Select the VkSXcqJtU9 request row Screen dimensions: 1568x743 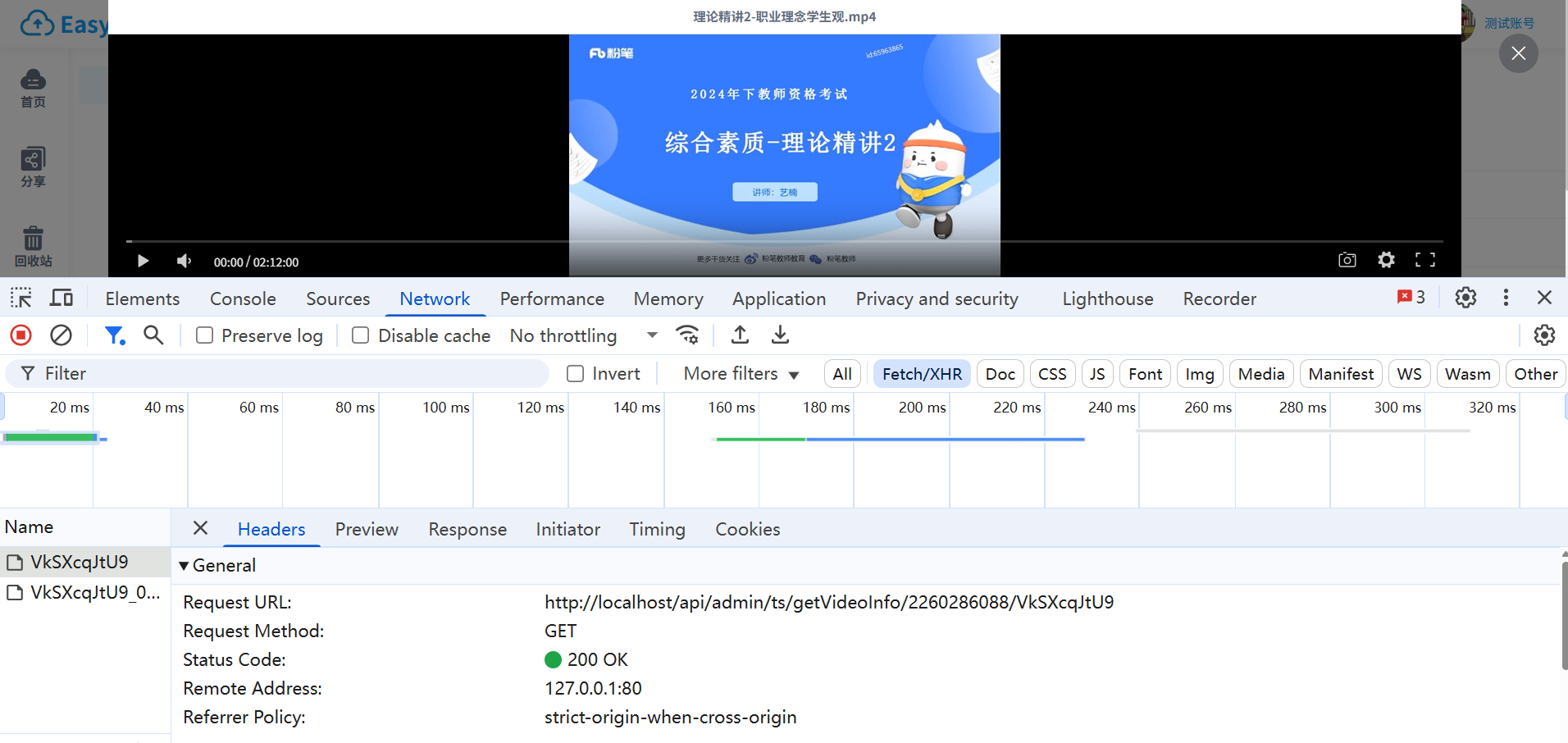click(x=85, y=562)
